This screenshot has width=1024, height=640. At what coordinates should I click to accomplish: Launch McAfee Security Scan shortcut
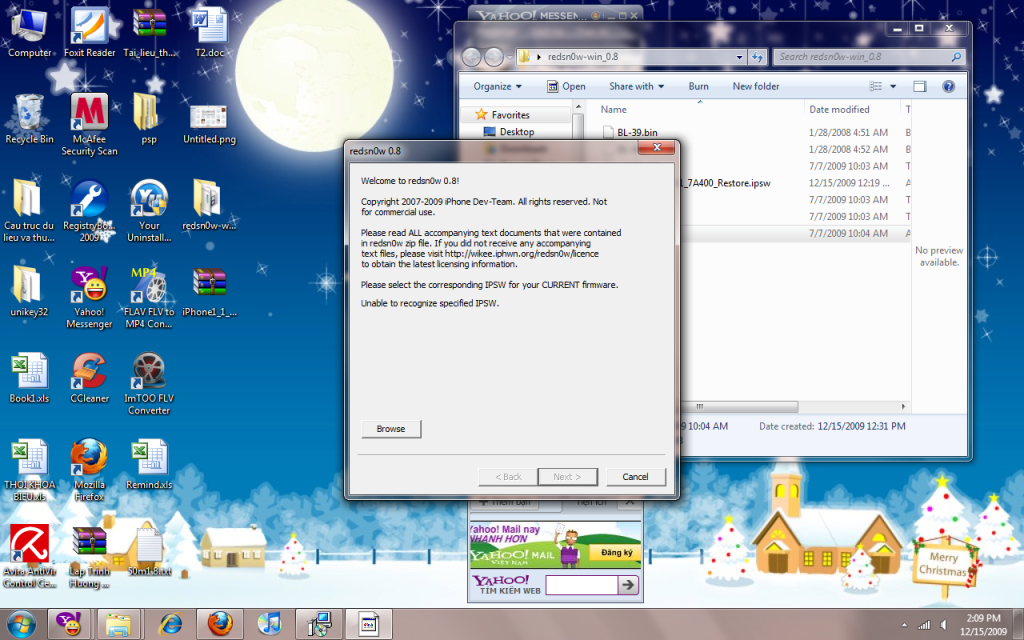click(89, 124)
